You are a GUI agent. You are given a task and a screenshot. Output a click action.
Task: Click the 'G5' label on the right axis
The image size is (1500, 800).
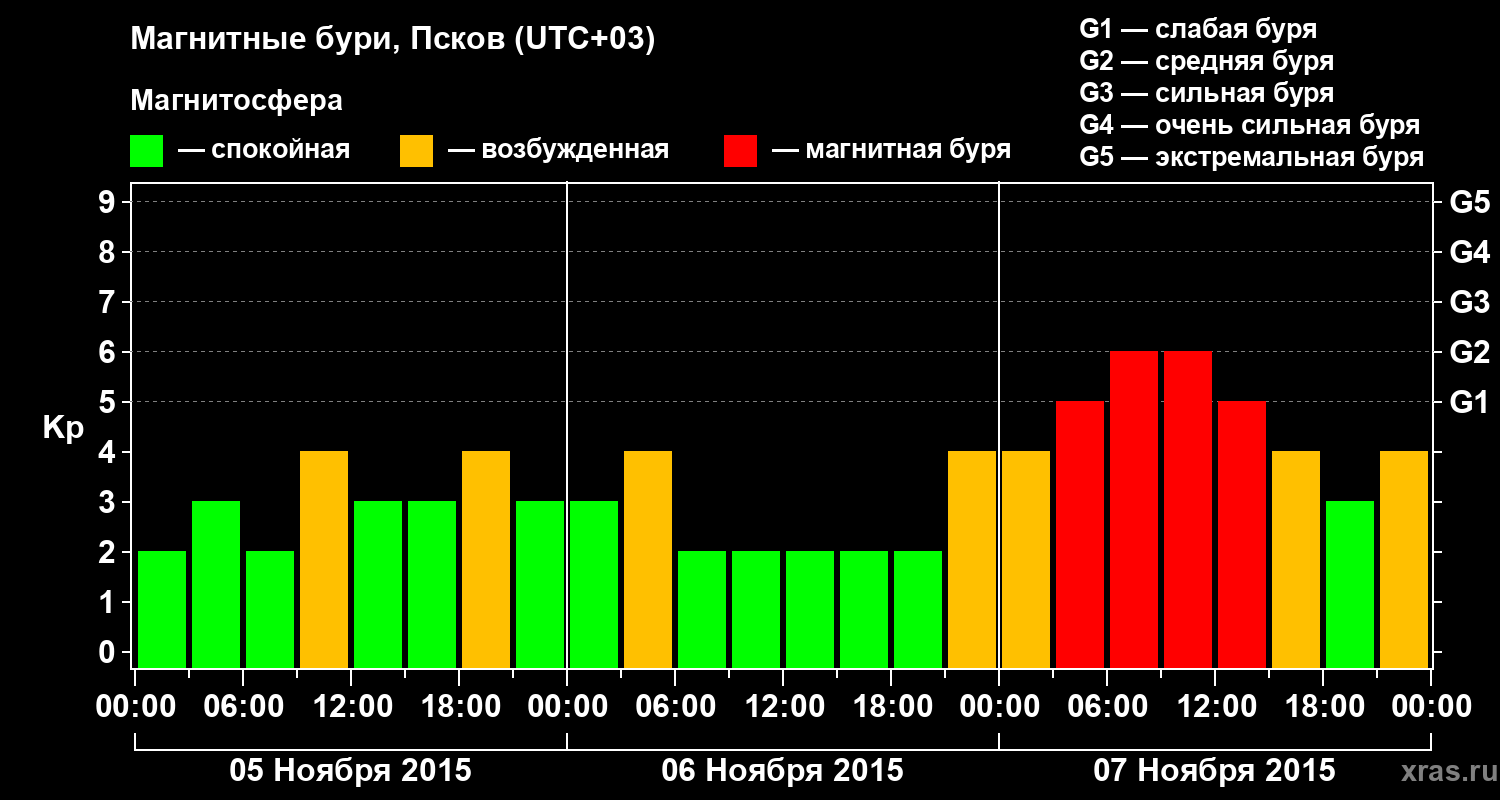pyautogui.click(x=1470, y=203)
